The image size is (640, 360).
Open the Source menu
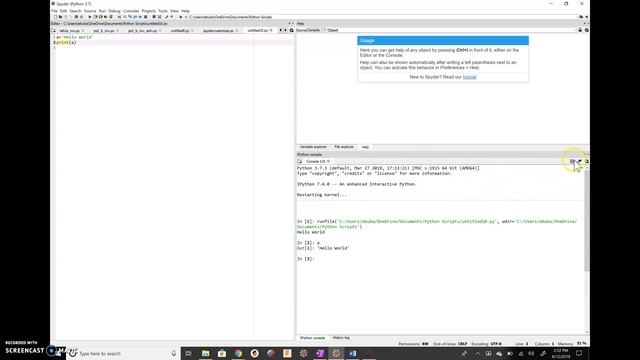(90, 11)
